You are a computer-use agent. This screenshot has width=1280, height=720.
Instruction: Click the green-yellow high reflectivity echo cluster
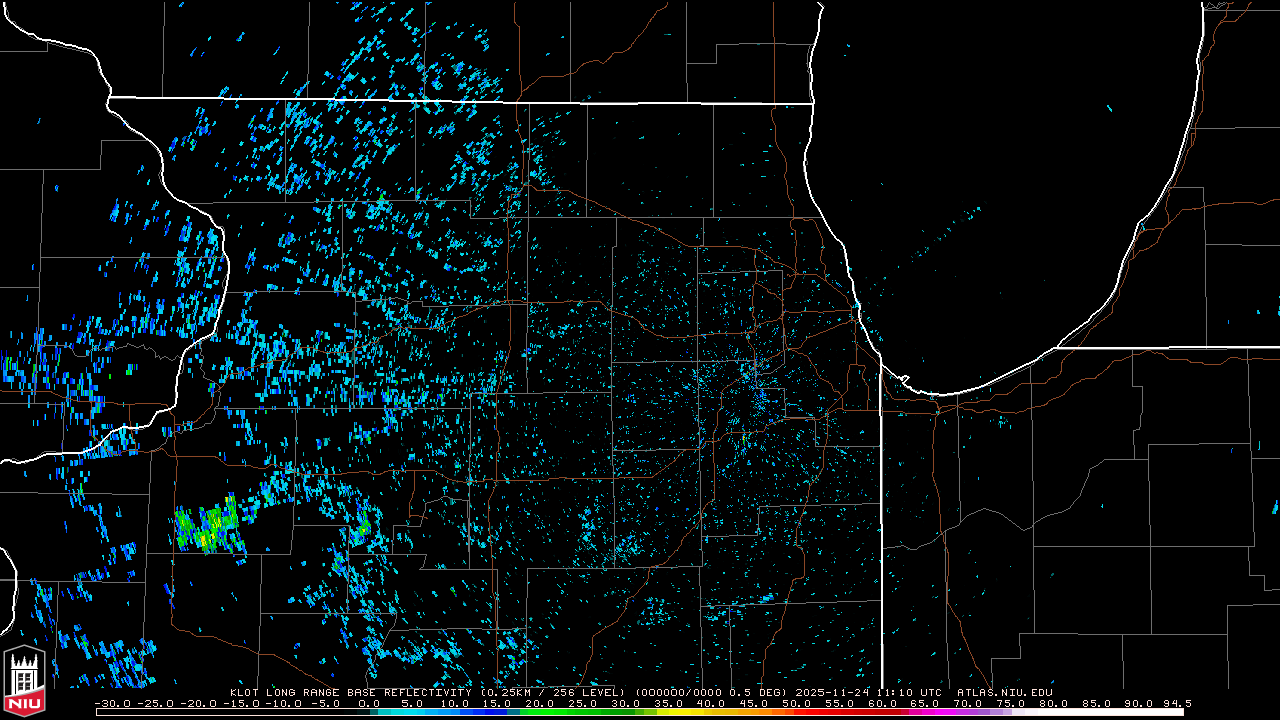click(210, 525)
